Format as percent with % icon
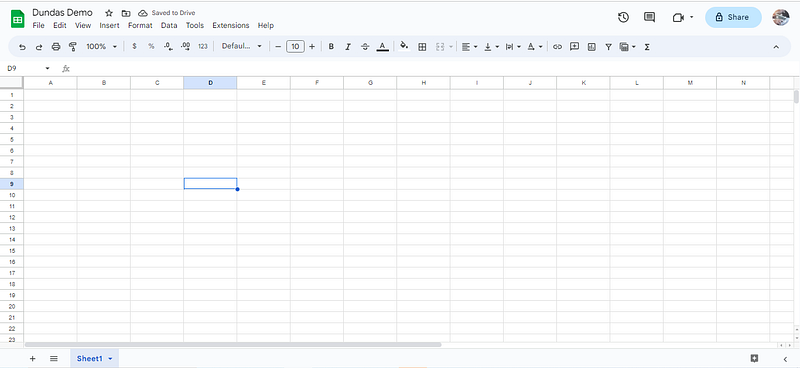Viewport: 800px width, 368px height. click(x=151, y=46)
